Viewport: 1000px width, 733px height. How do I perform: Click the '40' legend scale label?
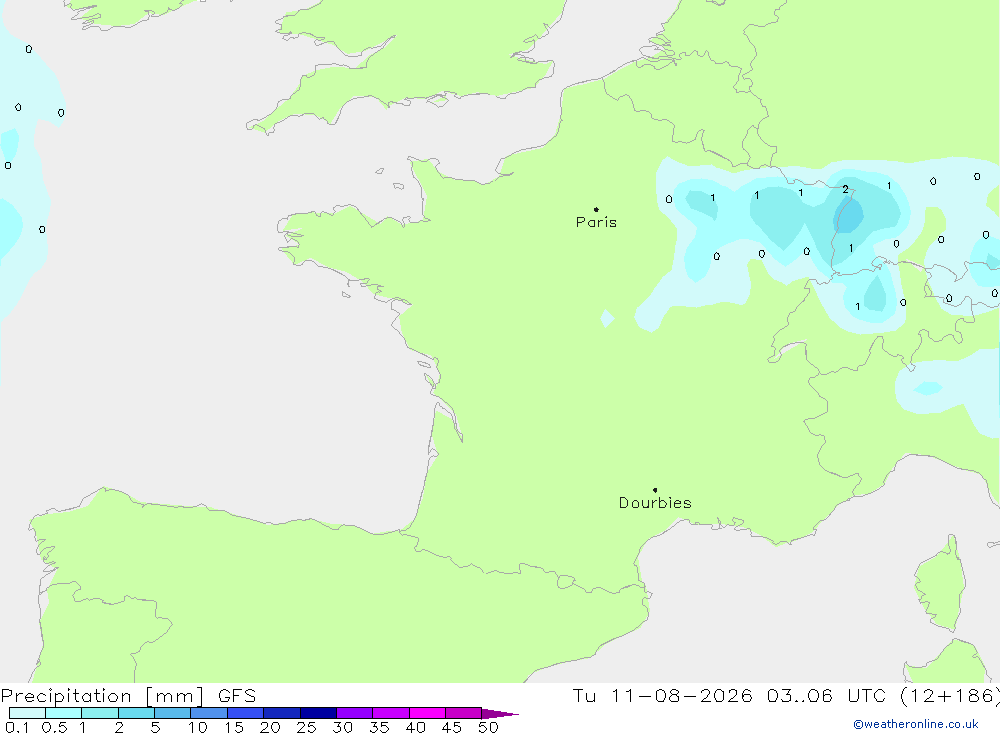[416, 727]
